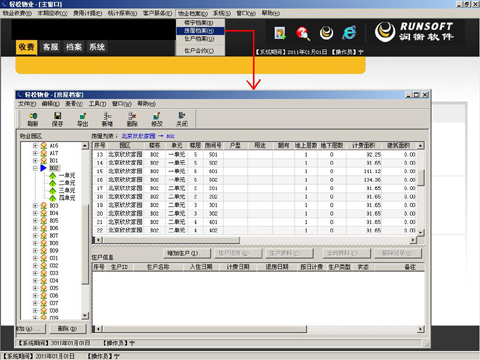This screenshot has width=480, height=360.
Task: Click the green unit icon for 二单元
Action: [53, 183]
